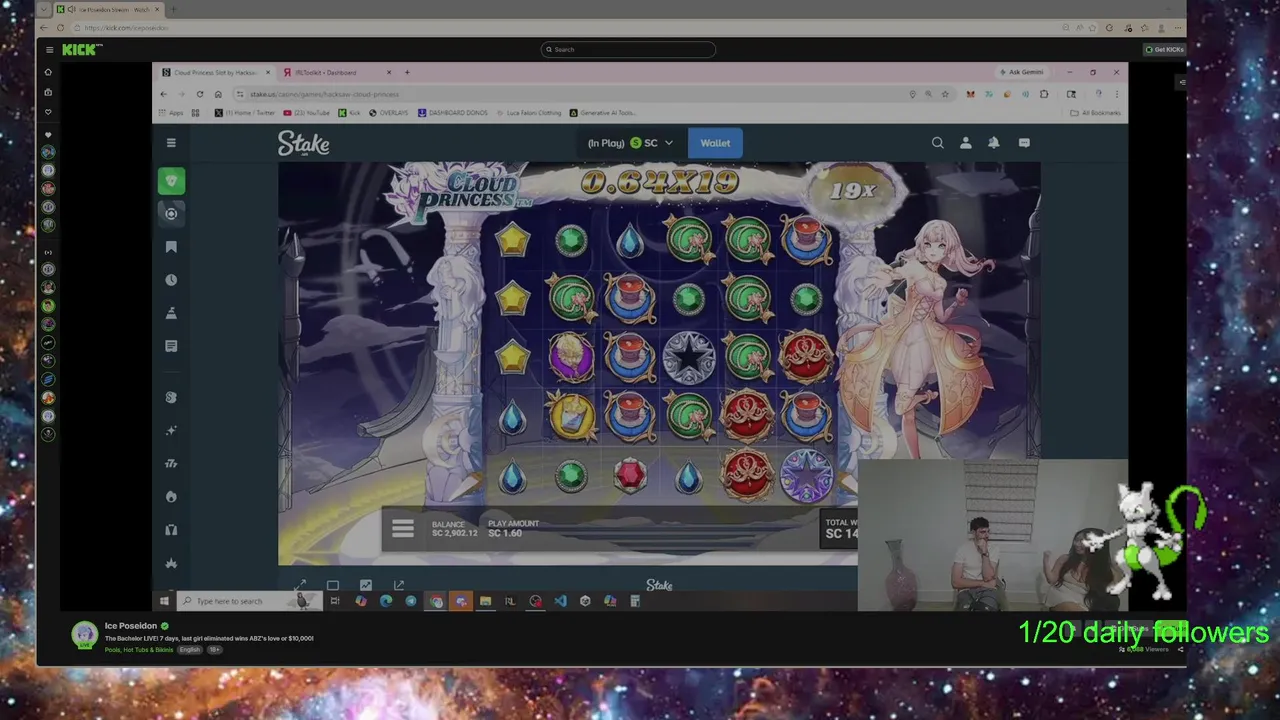The width and height of the screenshot is (1280, 720).
Task: Open the YouTube bookmark
Action: click(306, 113)
